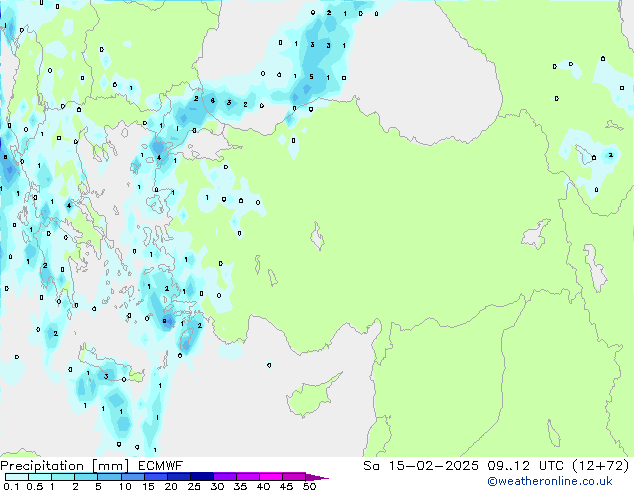634x490 pixels.
Task: Click the "0.5" legend scale label
Action: point(35,486)
